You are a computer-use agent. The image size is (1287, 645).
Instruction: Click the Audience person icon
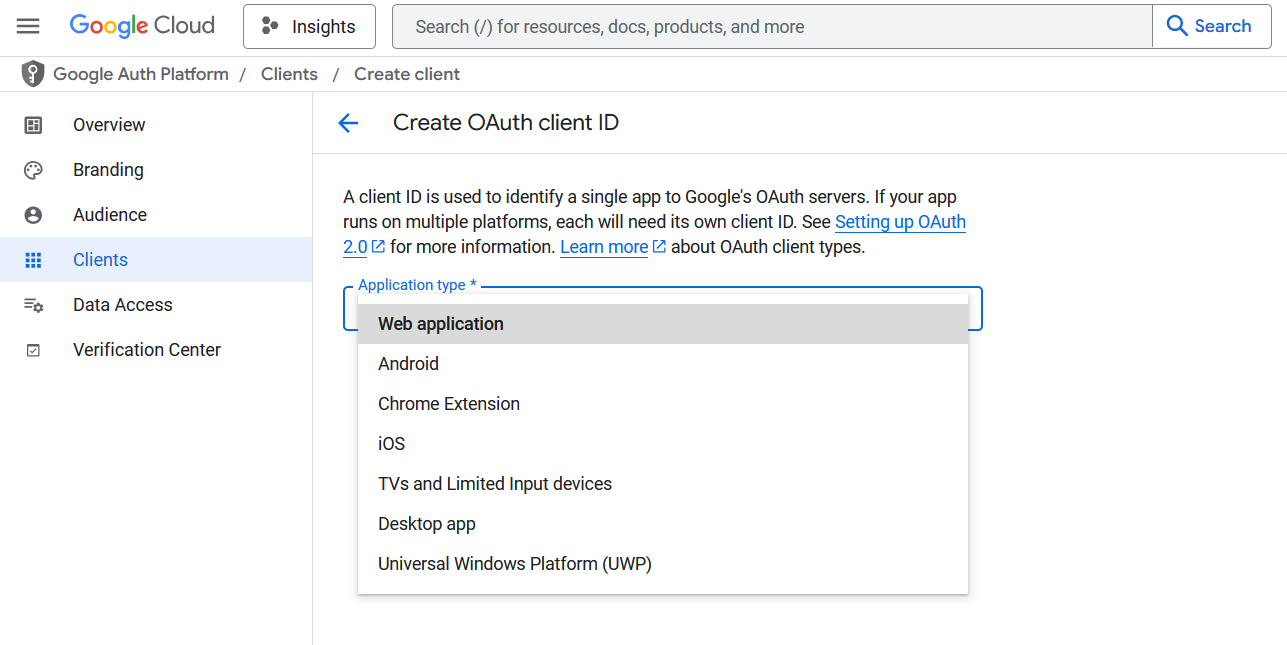pos(34,214)
